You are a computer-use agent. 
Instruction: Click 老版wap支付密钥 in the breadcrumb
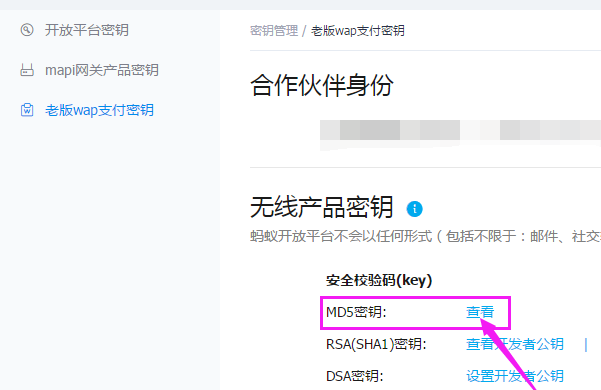click(x=358, y=31)
